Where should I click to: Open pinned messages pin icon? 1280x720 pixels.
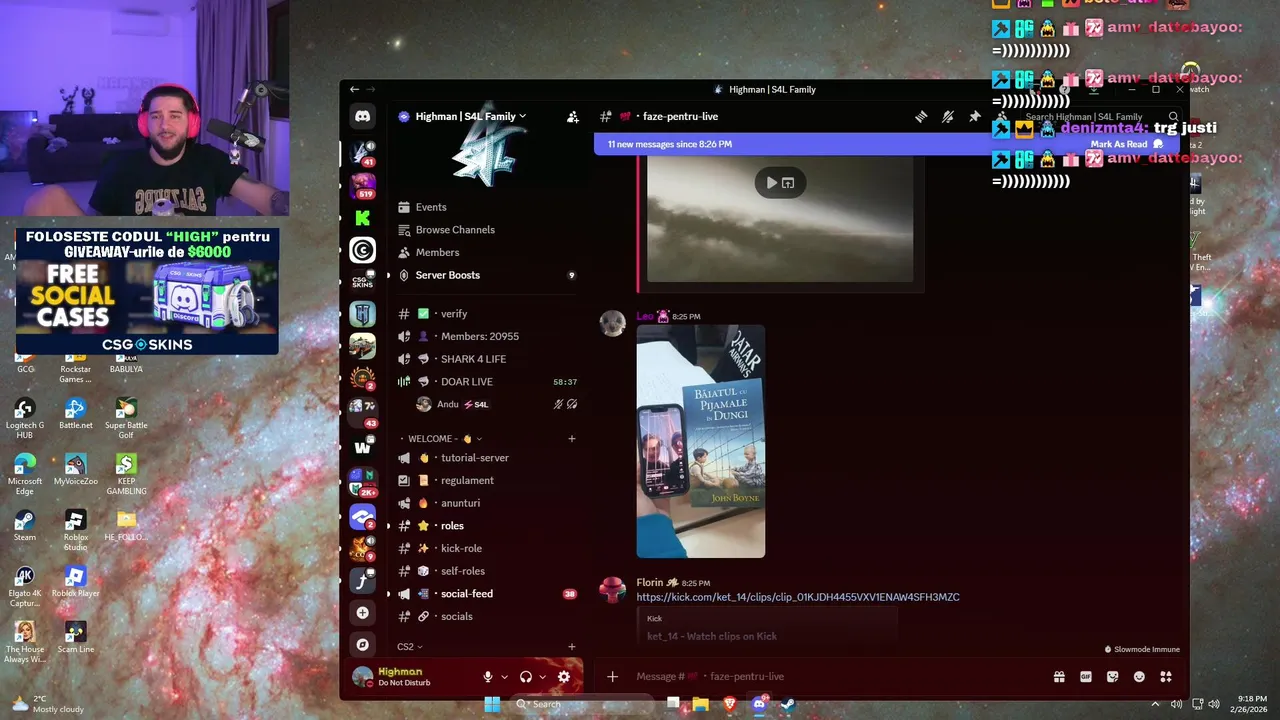pyautogui.click(x=975, y=117)
